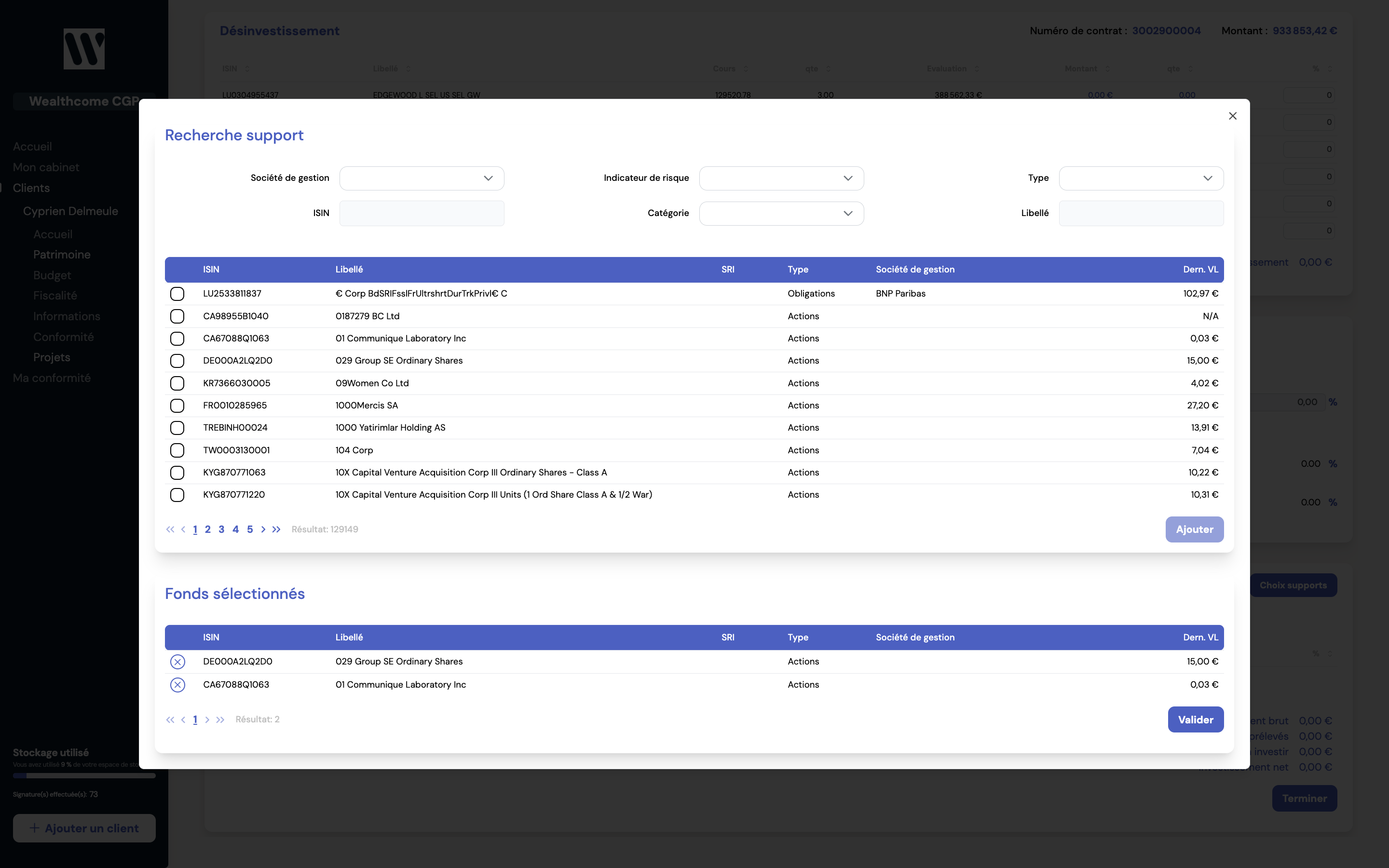Click the Terminer button in background
The width and height of the screenshot is (1389, 868).
click(x=1304, y=799)
